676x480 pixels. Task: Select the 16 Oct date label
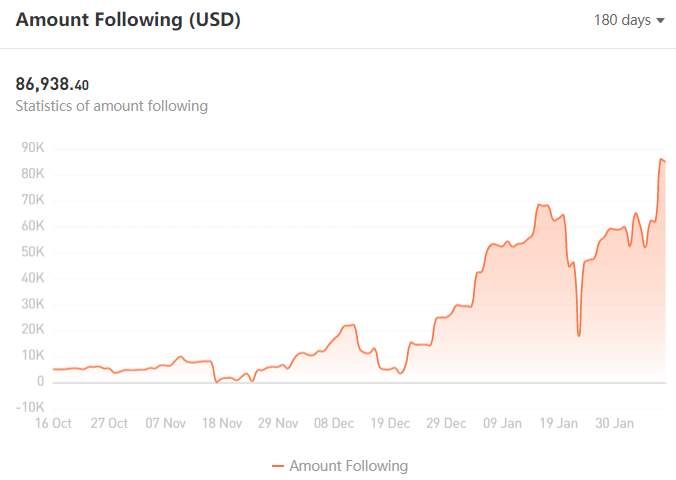53,423
